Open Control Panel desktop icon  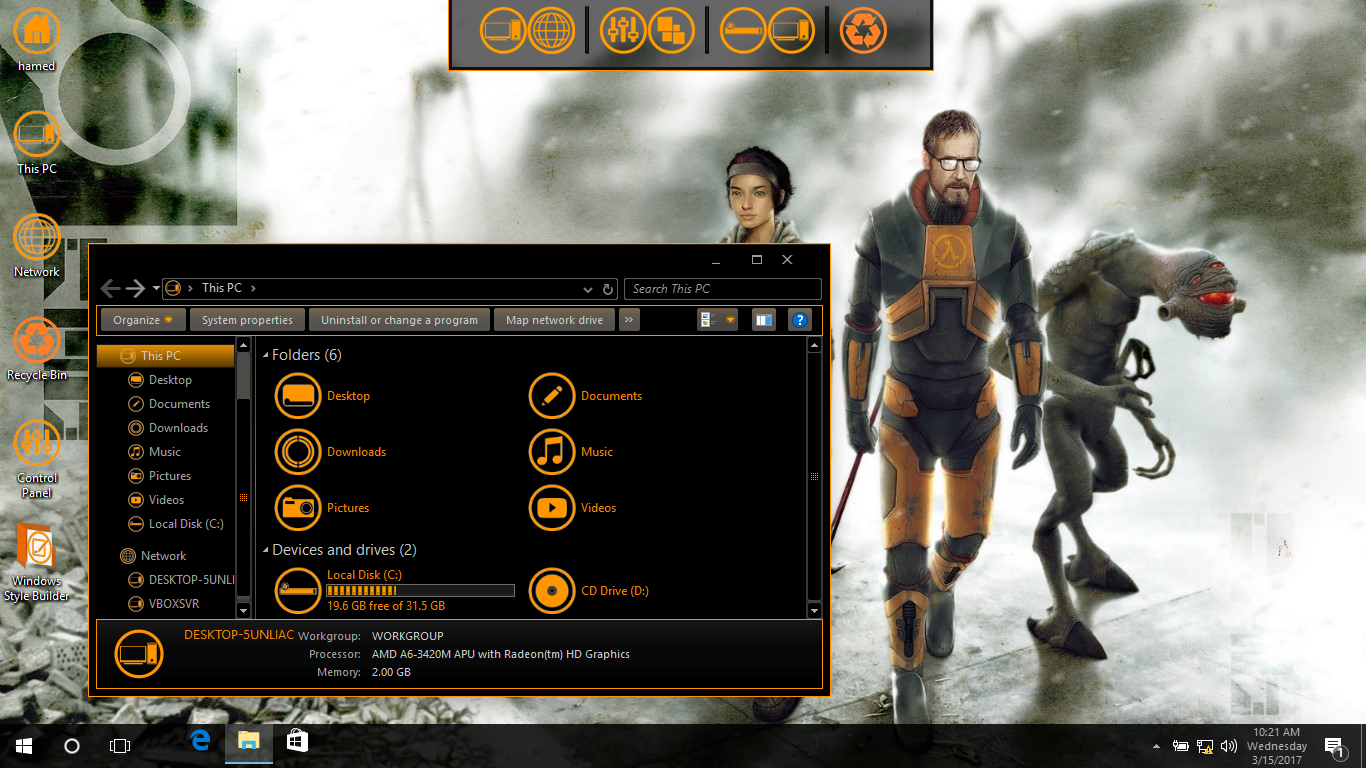(x=37, y=444)
